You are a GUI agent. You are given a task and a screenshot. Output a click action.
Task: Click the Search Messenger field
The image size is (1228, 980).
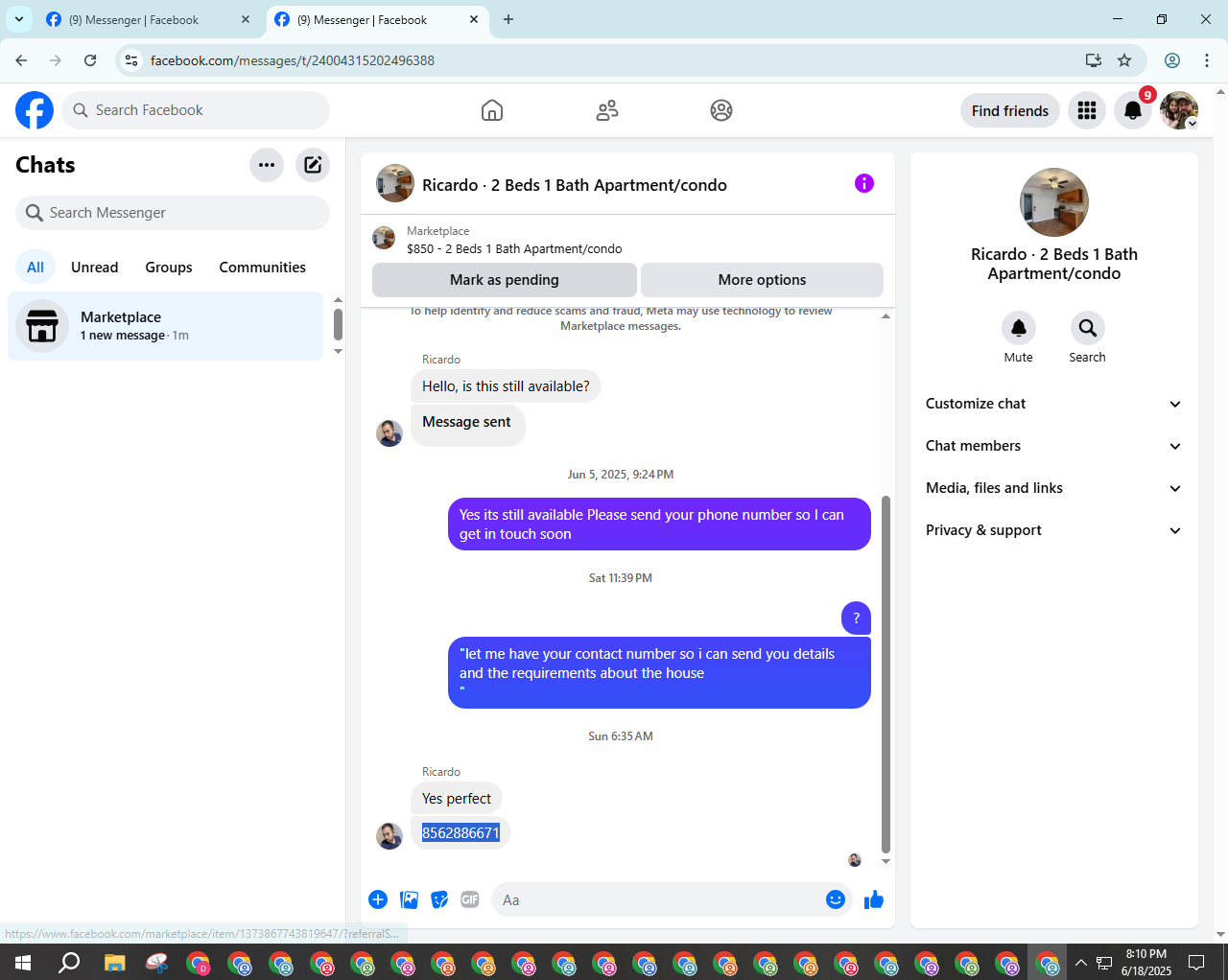(x=173, y=213)
